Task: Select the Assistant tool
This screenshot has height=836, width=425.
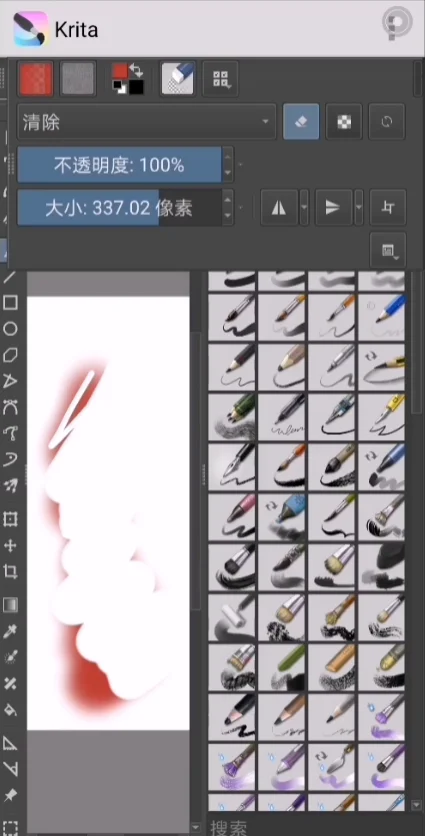Action: (10, 743)
